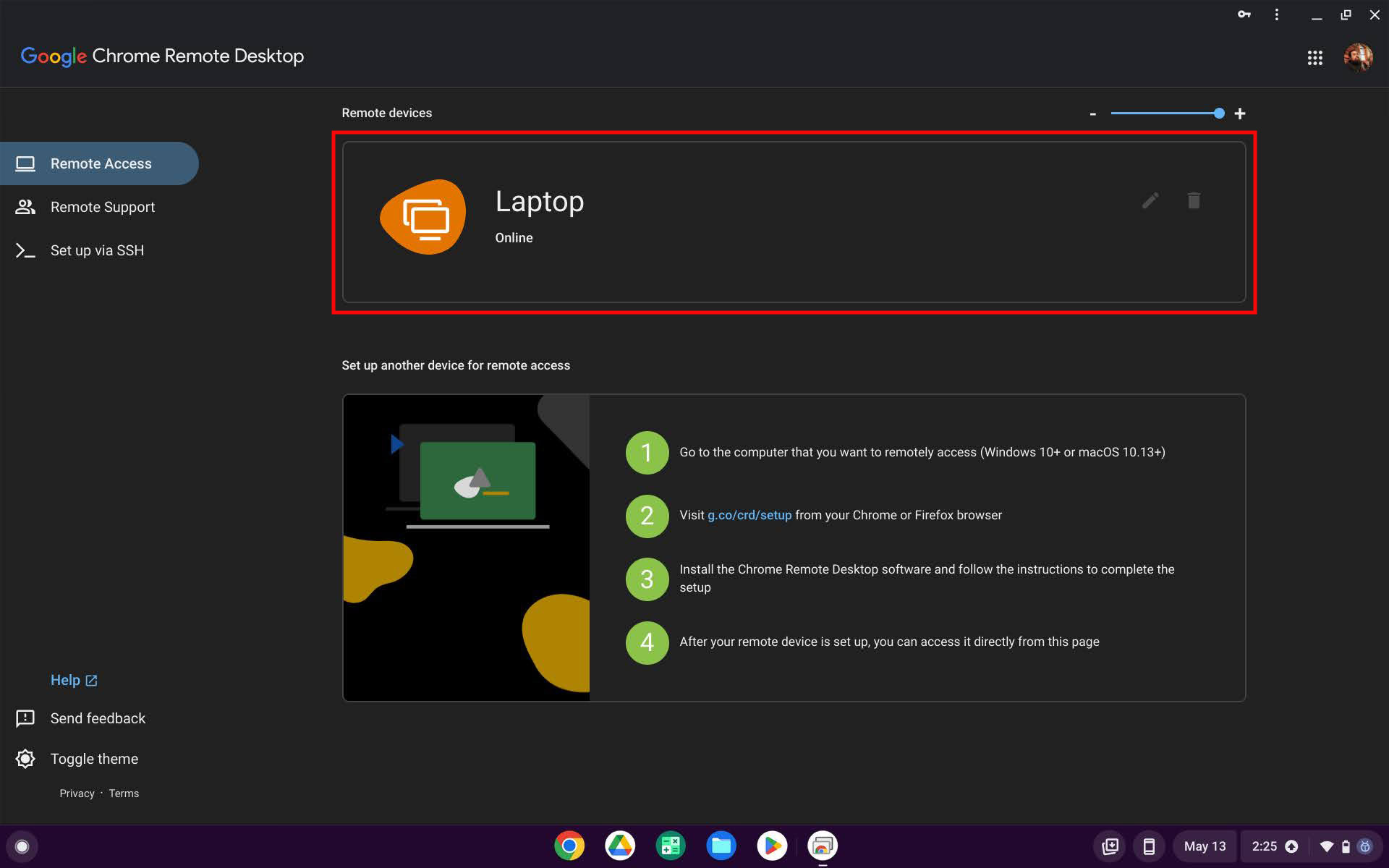Viewport: 1389px width, 868px height.
Task: Open the g.co/crd/setup link
Action: (749, 515)
